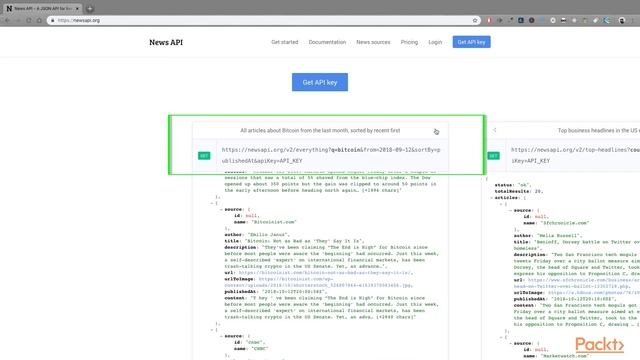
Task: Click the large centered Get API key button
Action: [x=320, y=82]
